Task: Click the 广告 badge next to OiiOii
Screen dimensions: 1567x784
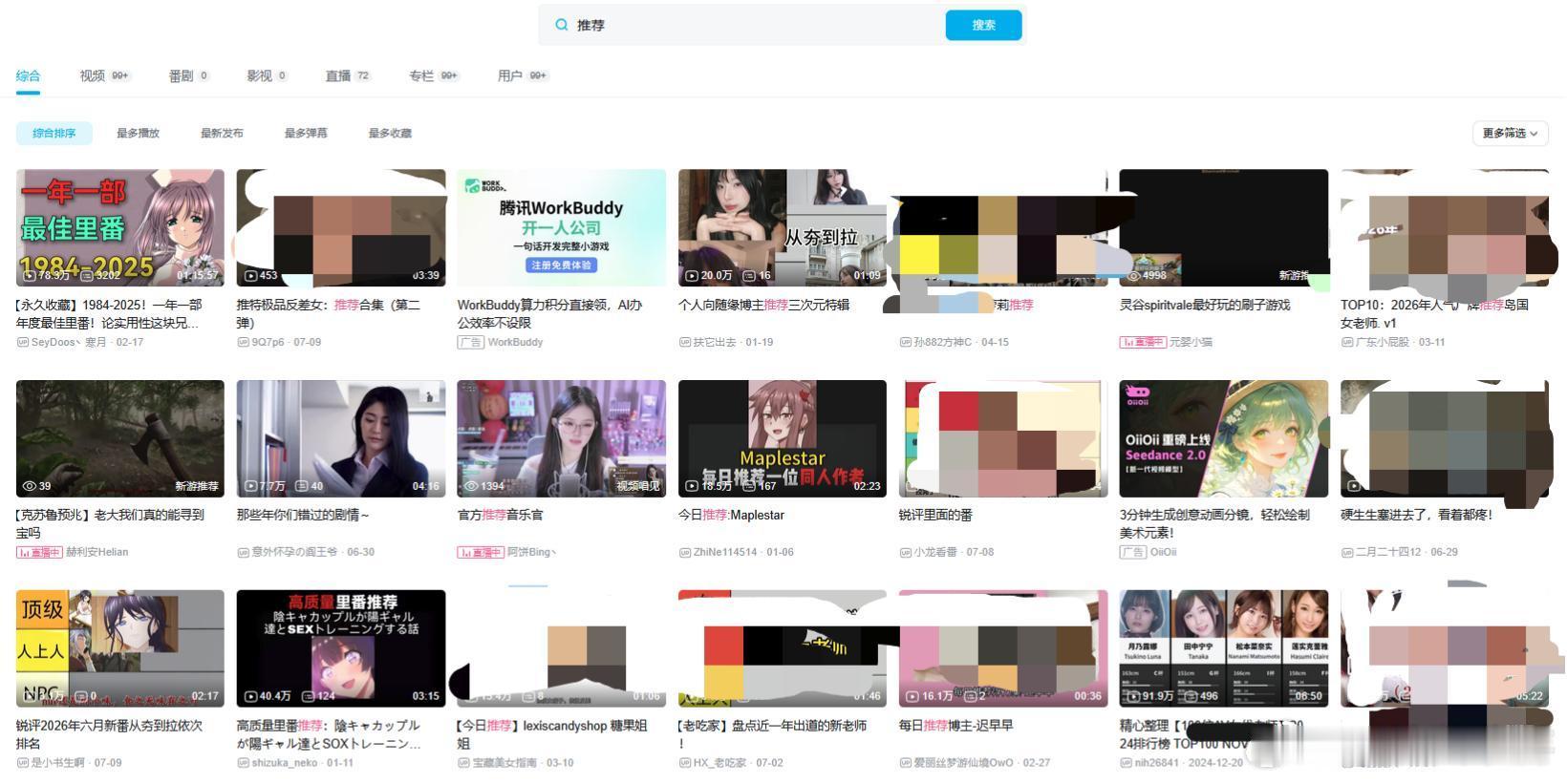Action: tap(1132, 552)
